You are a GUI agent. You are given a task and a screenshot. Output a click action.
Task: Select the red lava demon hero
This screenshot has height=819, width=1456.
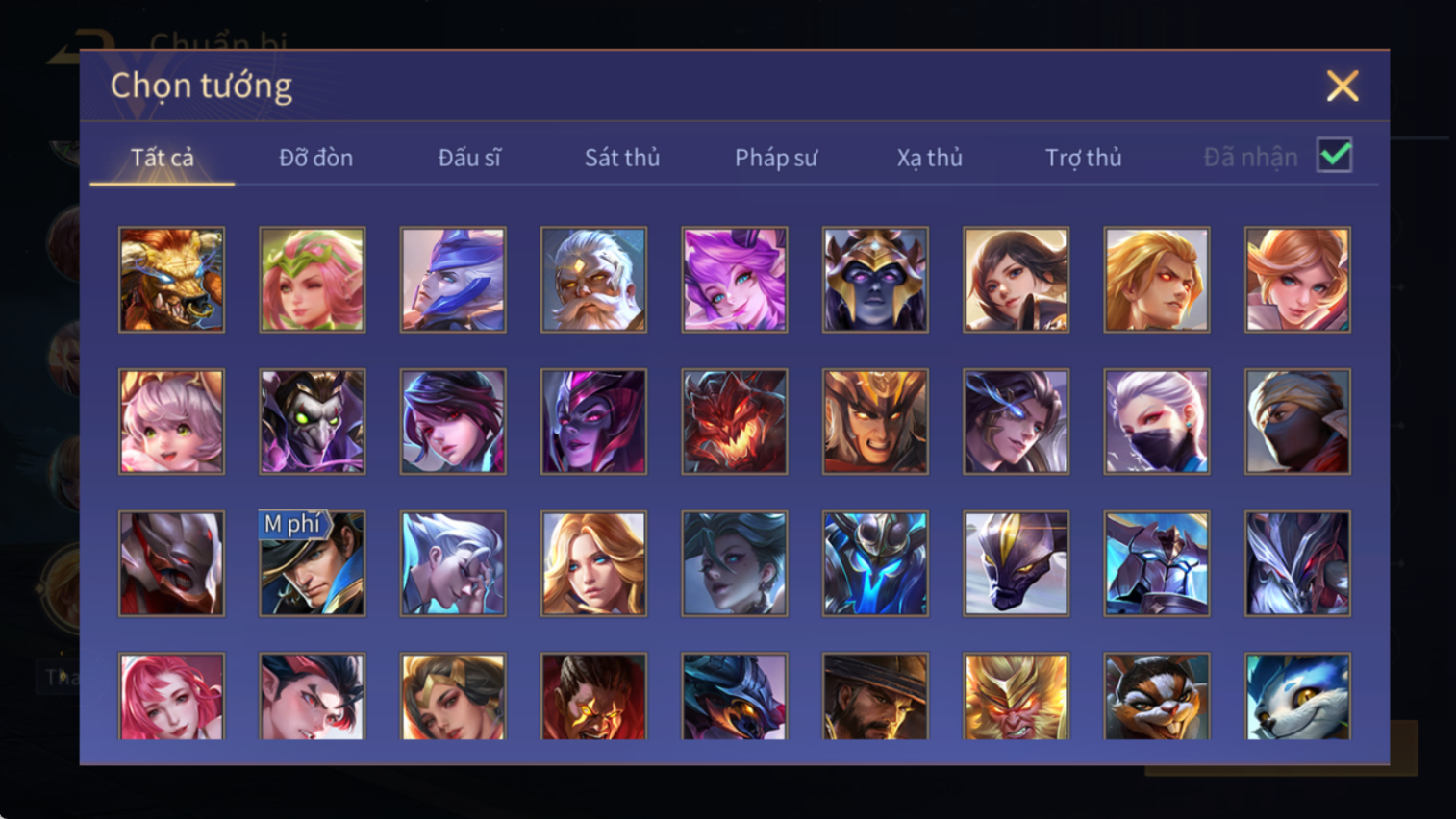(x=735, y=421)
